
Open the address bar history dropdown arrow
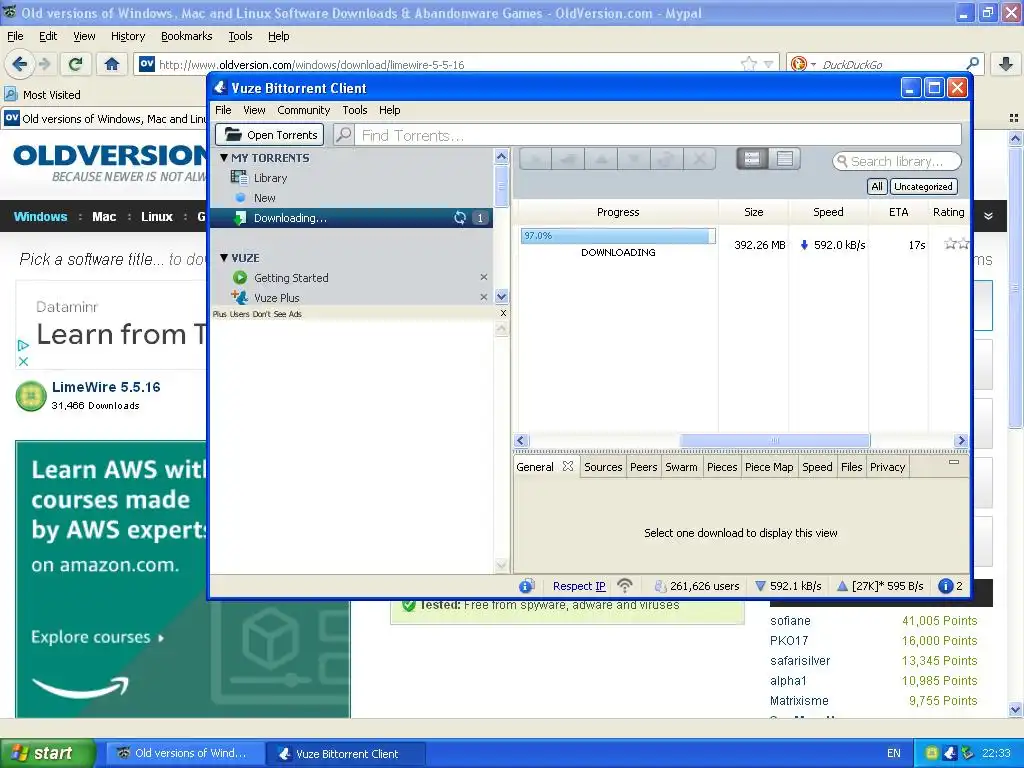click(x=769, y=65)
